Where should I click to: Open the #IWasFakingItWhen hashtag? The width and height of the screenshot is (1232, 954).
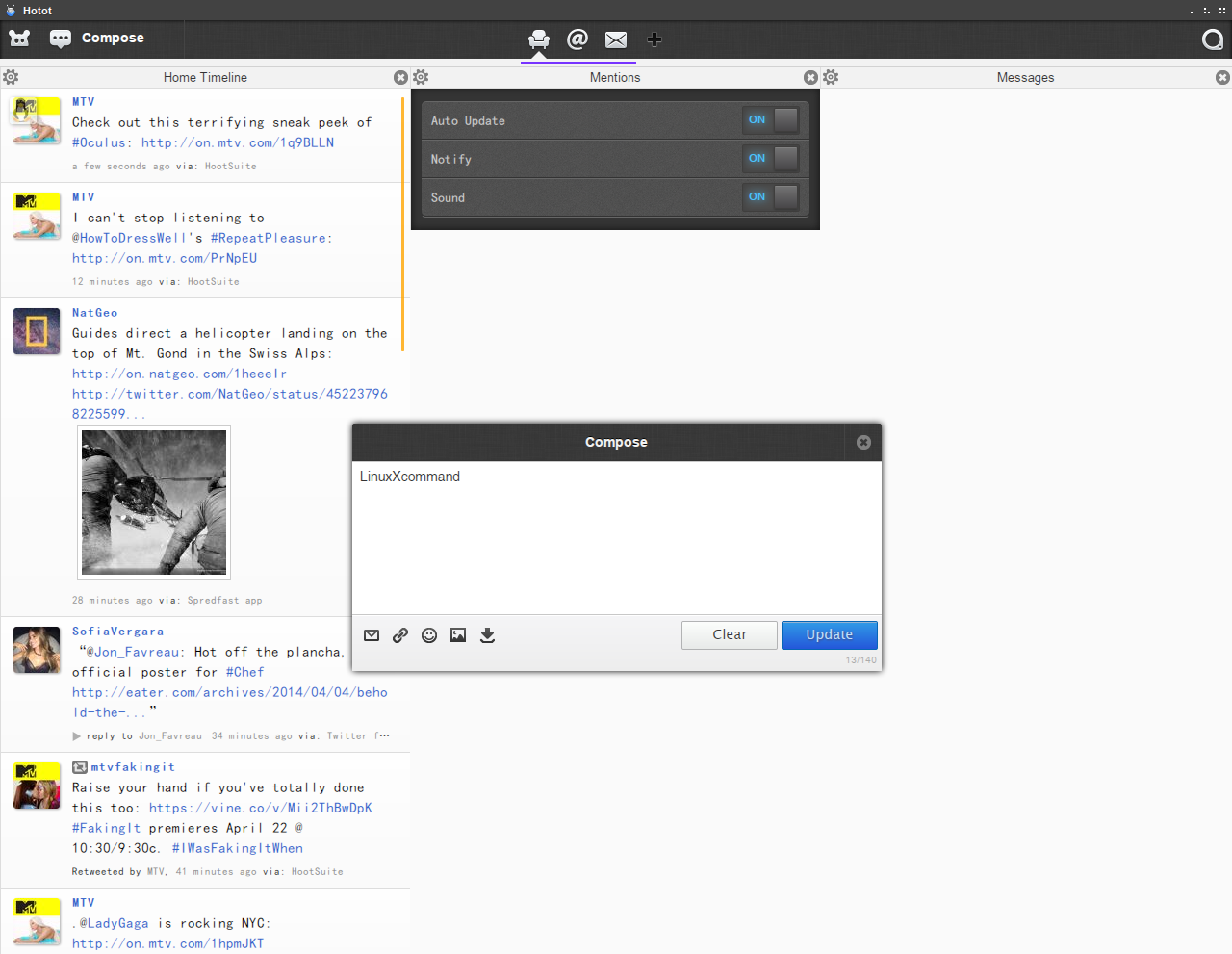pos(238,848)
